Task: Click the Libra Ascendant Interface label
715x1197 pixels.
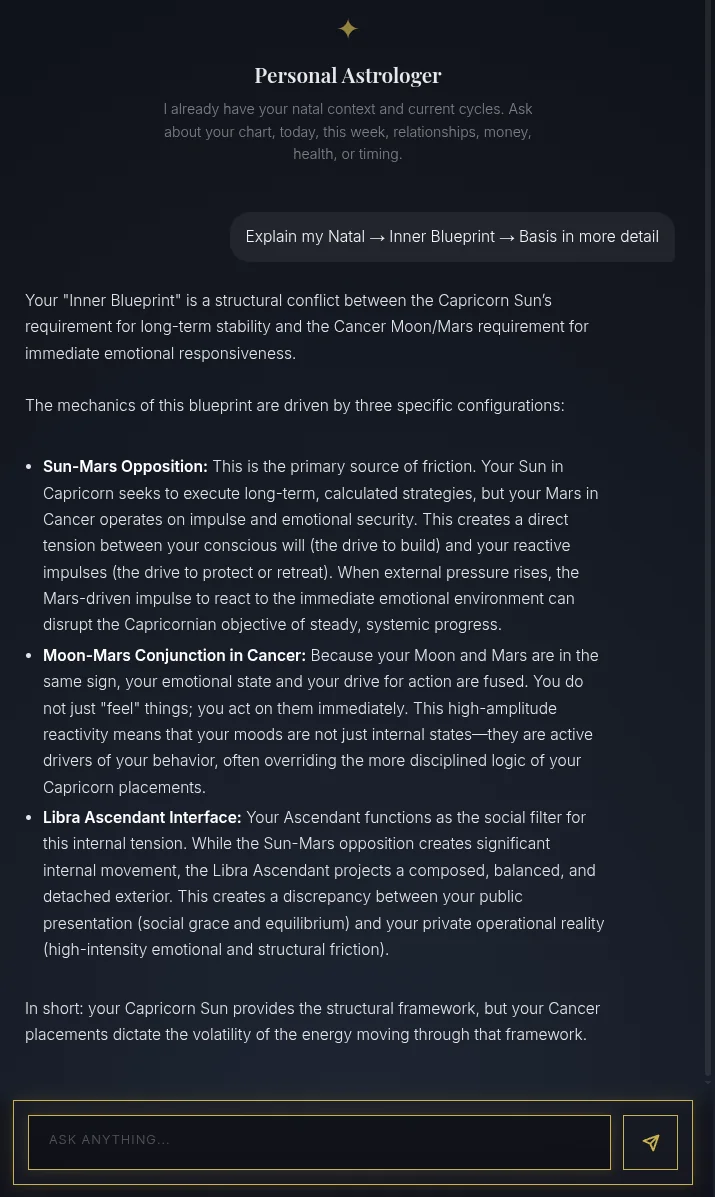Action: 142,817
